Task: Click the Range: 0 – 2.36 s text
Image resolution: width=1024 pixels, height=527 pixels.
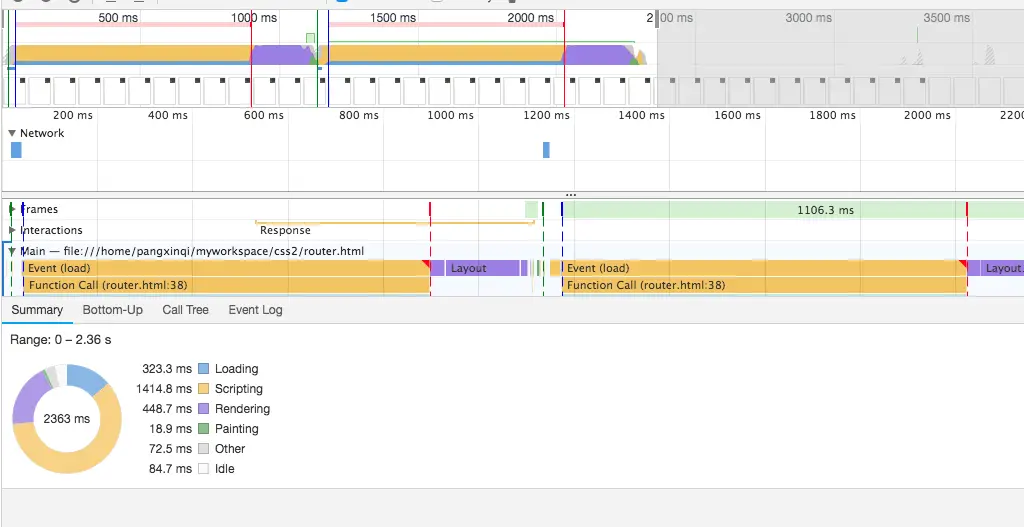Action: pos(61,340)
